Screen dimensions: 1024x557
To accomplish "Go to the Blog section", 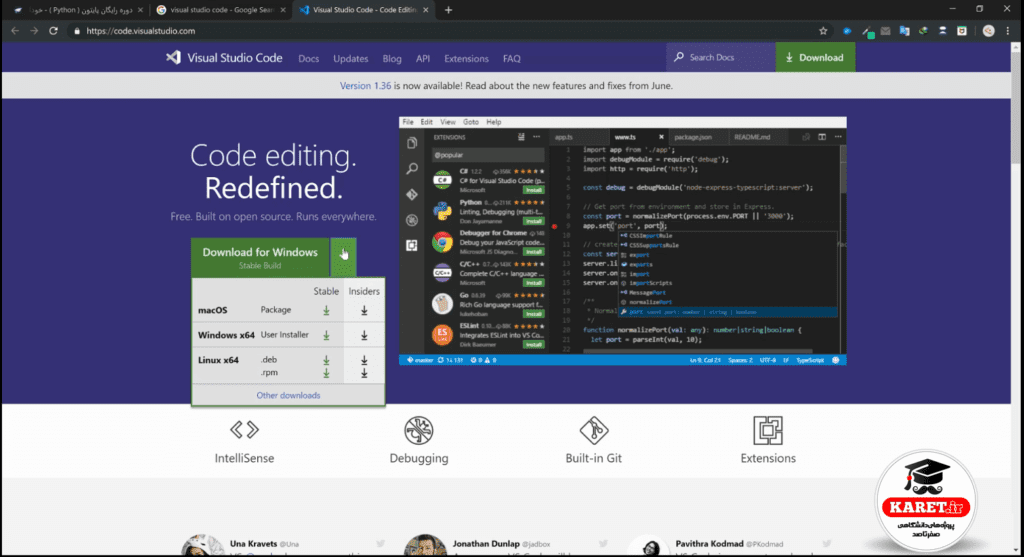I will [x=392, y=59].
